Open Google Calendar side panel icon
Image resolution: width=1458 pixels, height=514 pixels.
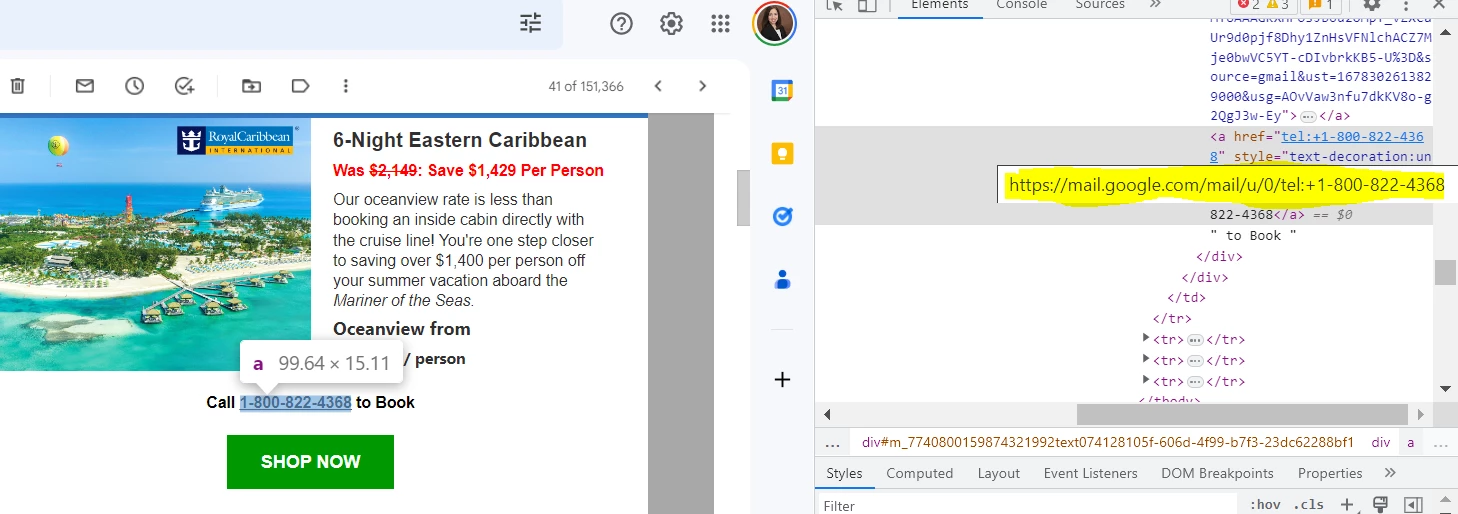click(782, 91)
